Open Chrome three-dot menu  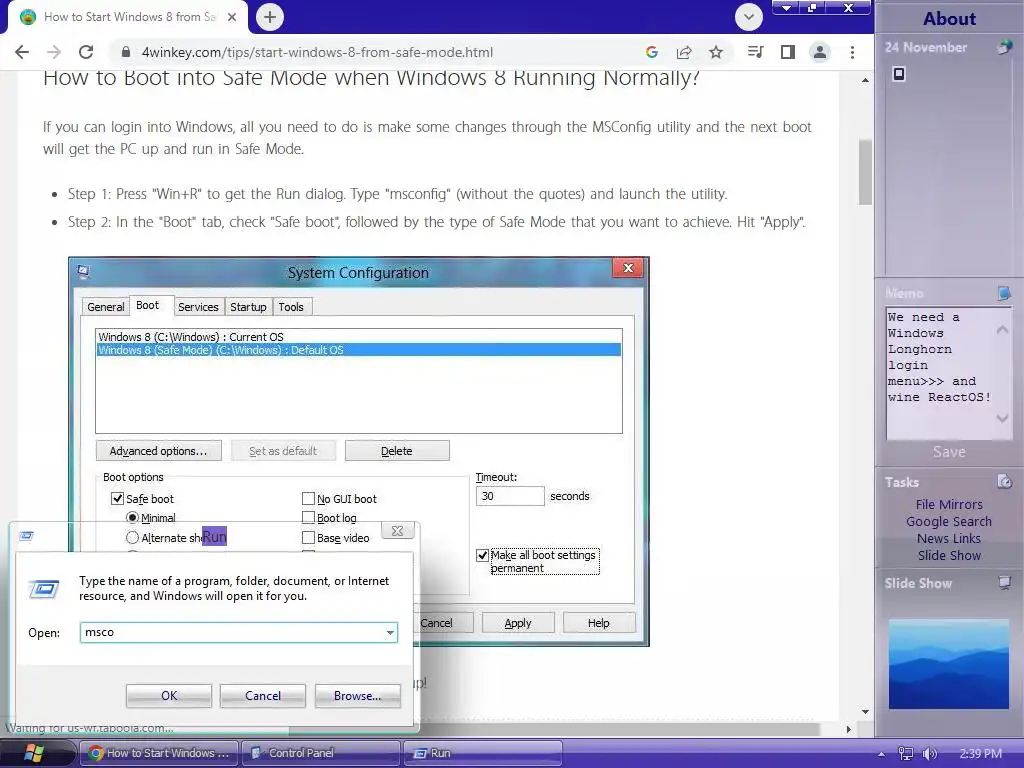tap(852, 52)
